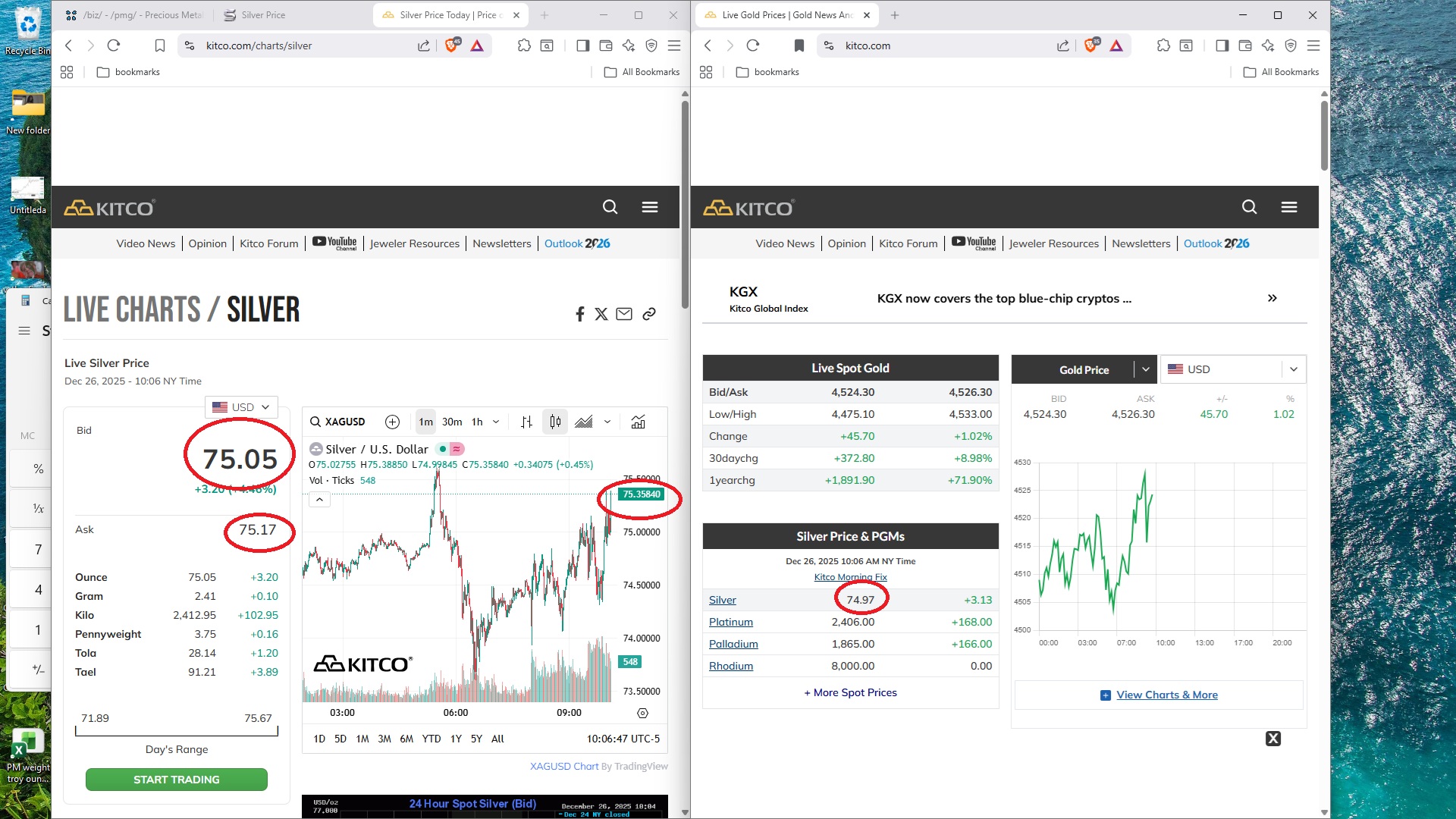Set chart range to YTD
This screenshot has width=1456, height=819.
[x=431, y=739]
